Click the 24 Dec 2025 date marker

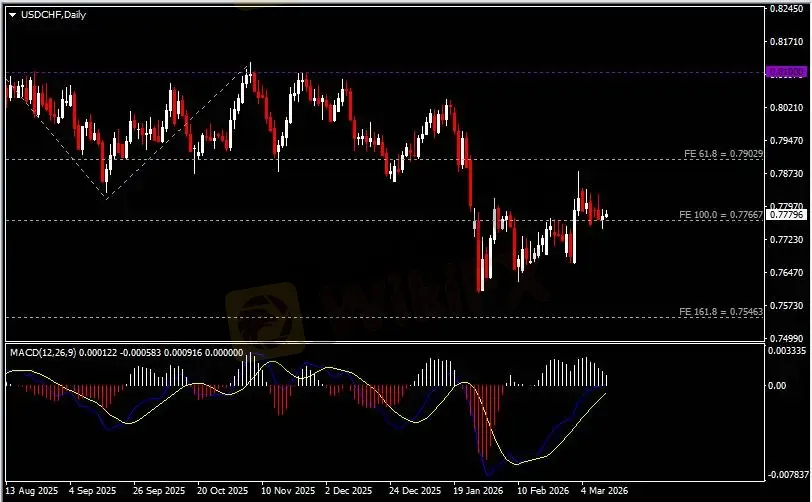tap(413, 492)
